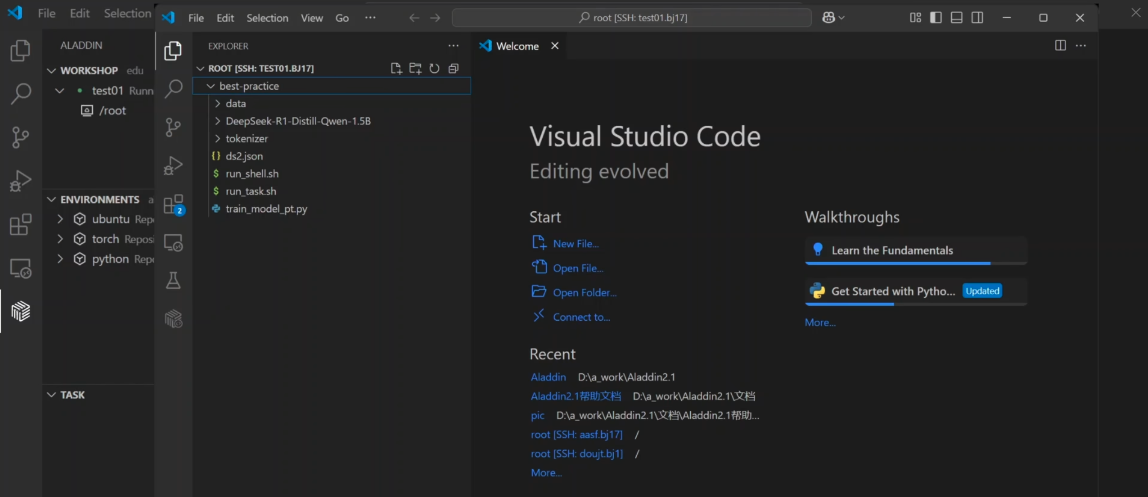Close the Welcome tab
Screen dimensions: 1148x497
point(554,46)
